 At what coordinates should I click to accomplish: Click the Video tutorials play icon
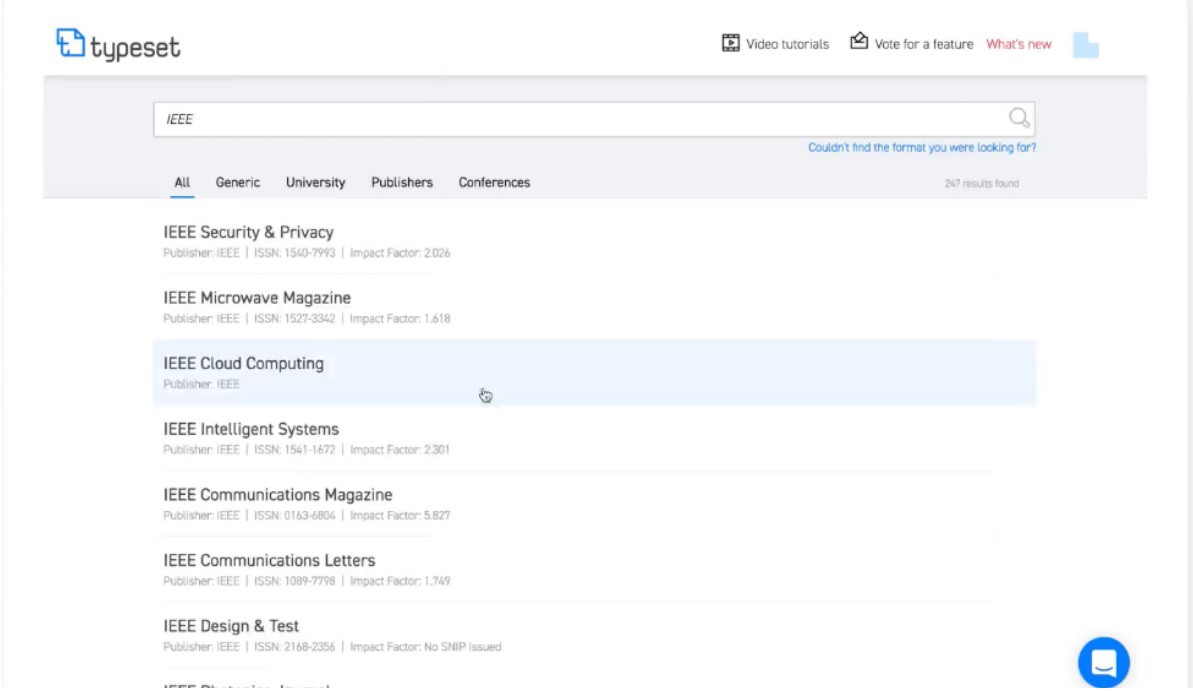pos(730,44)
